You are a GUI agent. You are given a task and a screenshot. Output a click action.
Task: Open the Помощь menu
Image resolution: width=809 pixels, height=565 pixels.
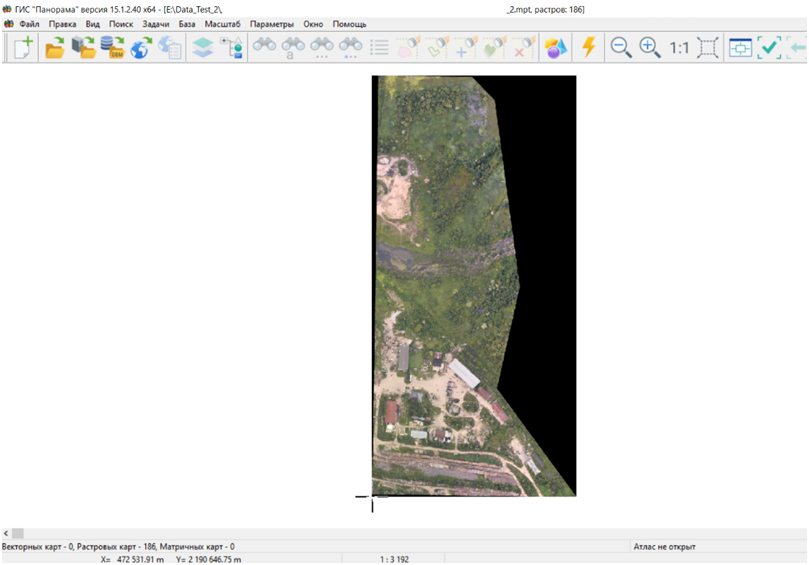point(349,24)
